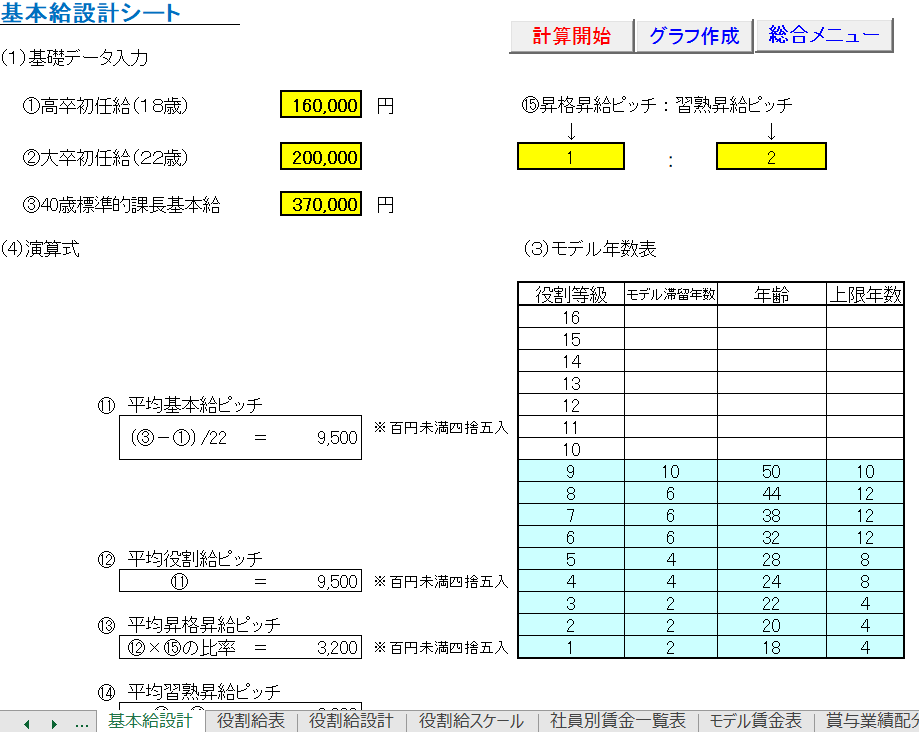The image size is (919, 732).
Task: Open the 役割給設計 sheet tab
Action: point(350,721)
